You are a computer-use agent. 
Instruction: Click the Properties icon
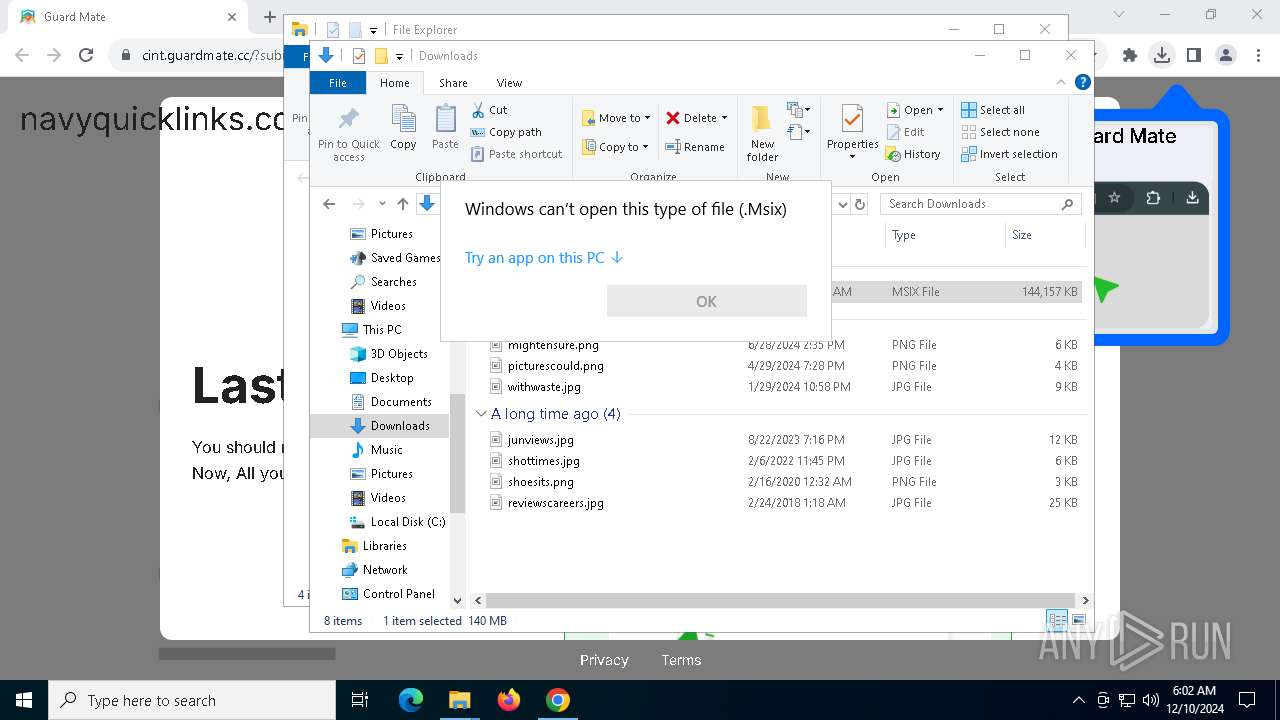852,119
